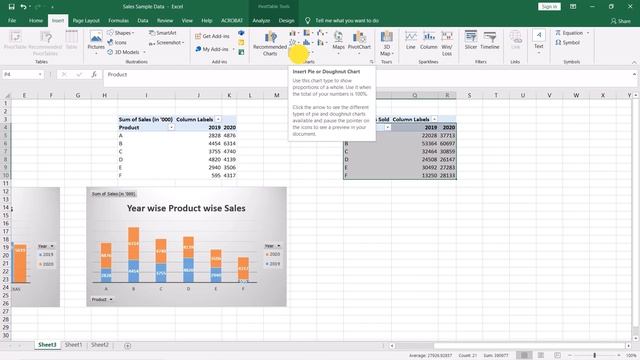Open the Maps chart button
Screen dimensions: 640x360
pos(338,42)
